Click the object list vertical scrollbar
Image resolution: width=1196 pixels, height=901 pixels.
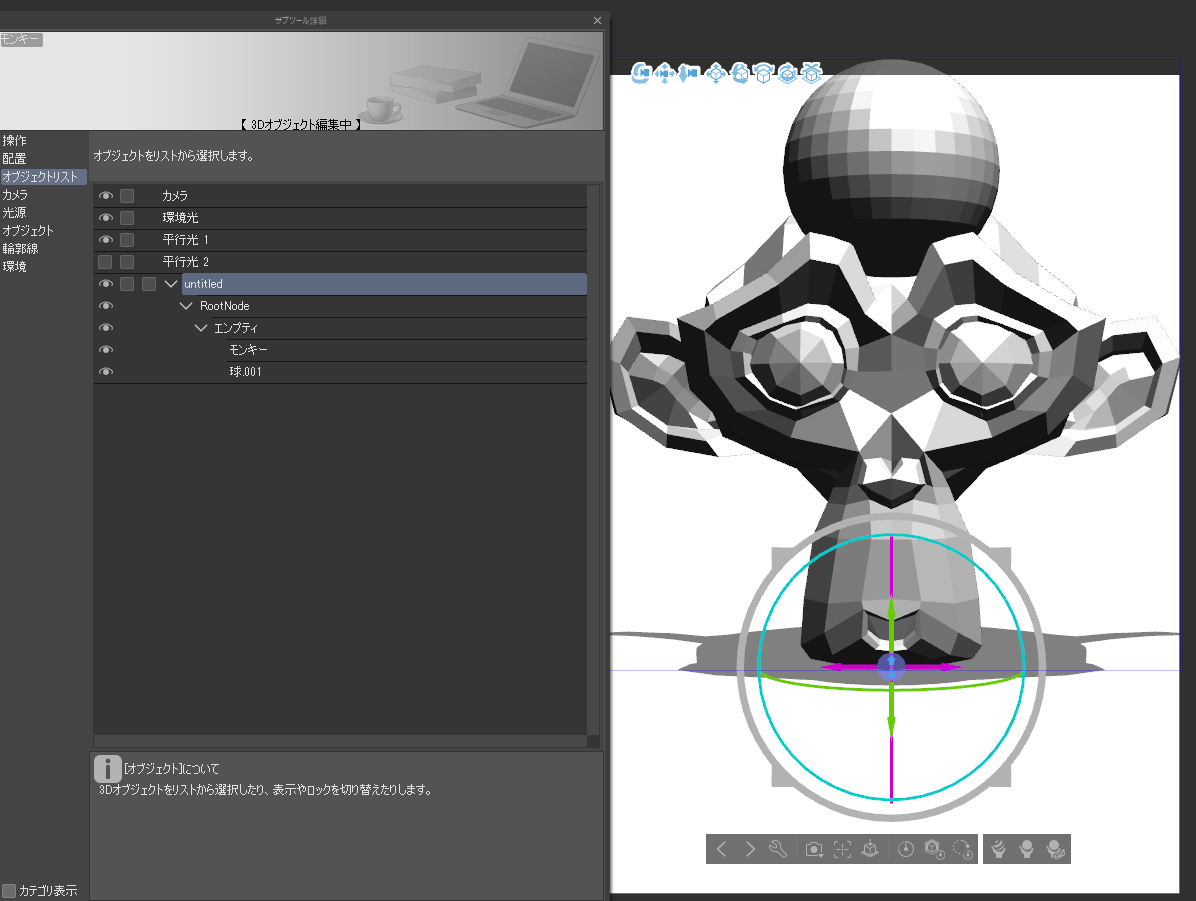593,460
